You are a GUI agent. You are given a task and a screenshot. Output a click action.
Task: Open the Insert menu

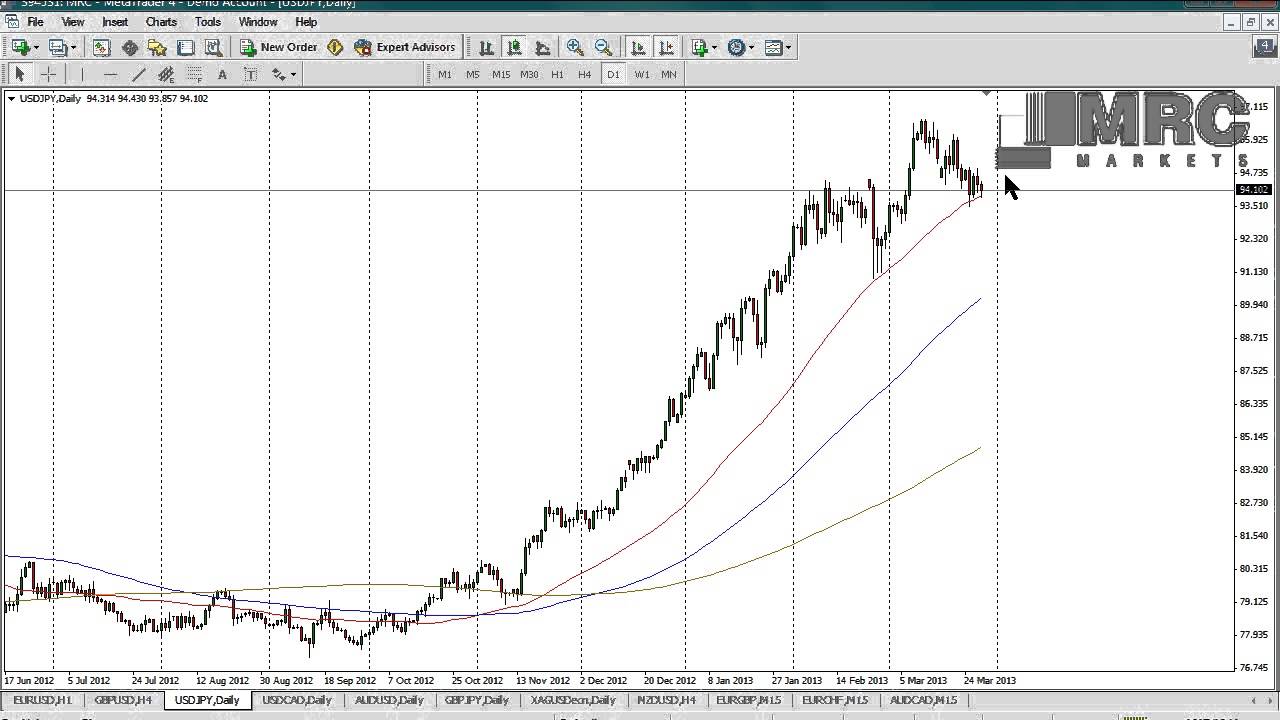(x=115, y=21)
